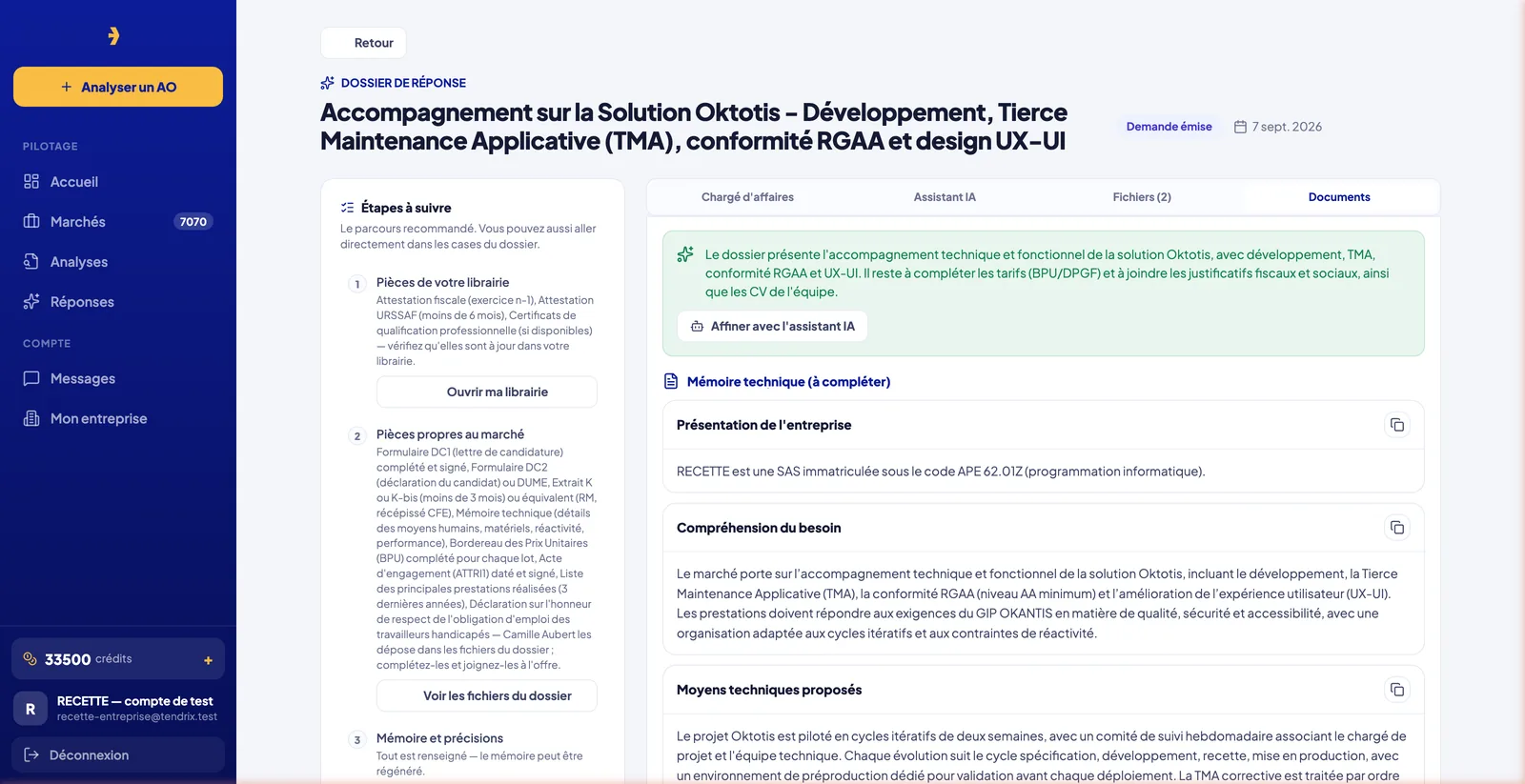The height and width of the screenshot is (784, 1525).
Task: Switch to the Chargé d'affaires tab
Action: pyautogui.click(x=747, y=197)
